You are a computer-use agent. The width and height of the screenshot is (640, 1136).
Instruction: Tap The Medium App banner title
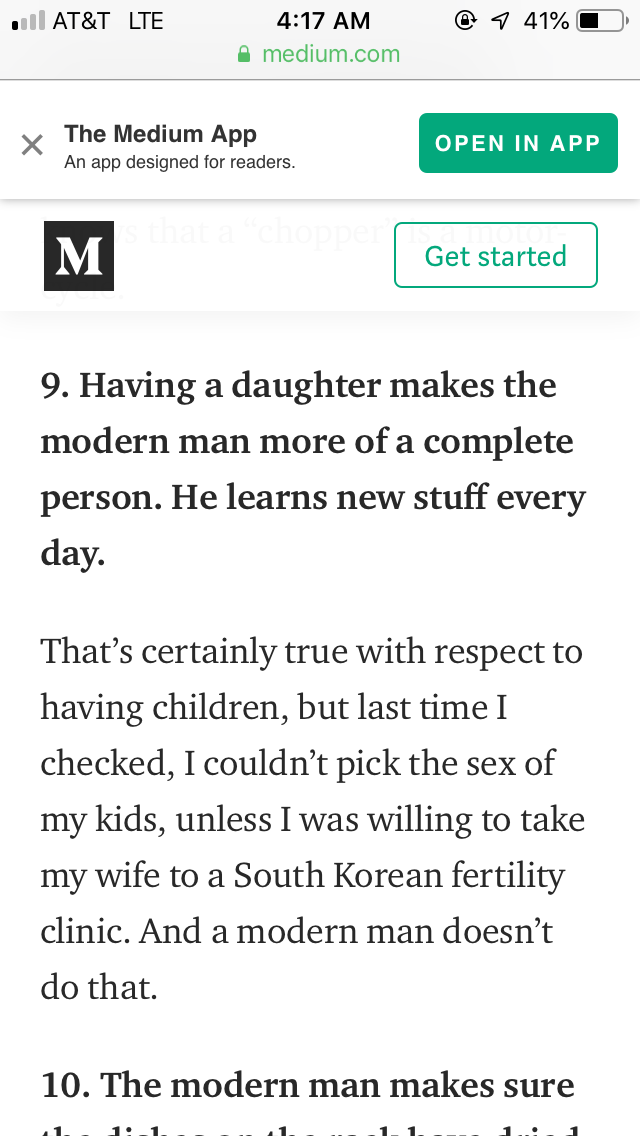tap(160, 134)
